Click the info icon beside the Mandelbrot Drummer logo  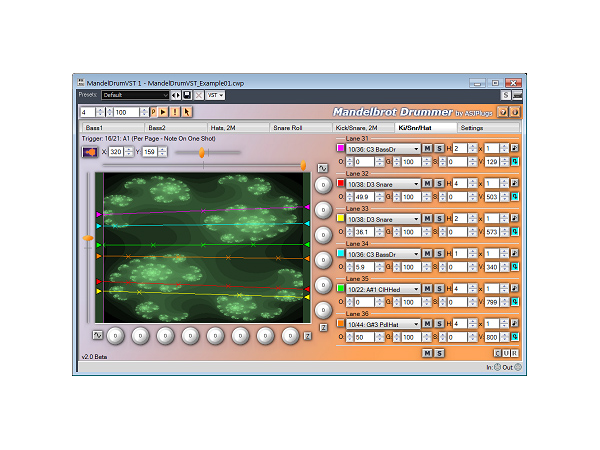(x=515, y=112)
